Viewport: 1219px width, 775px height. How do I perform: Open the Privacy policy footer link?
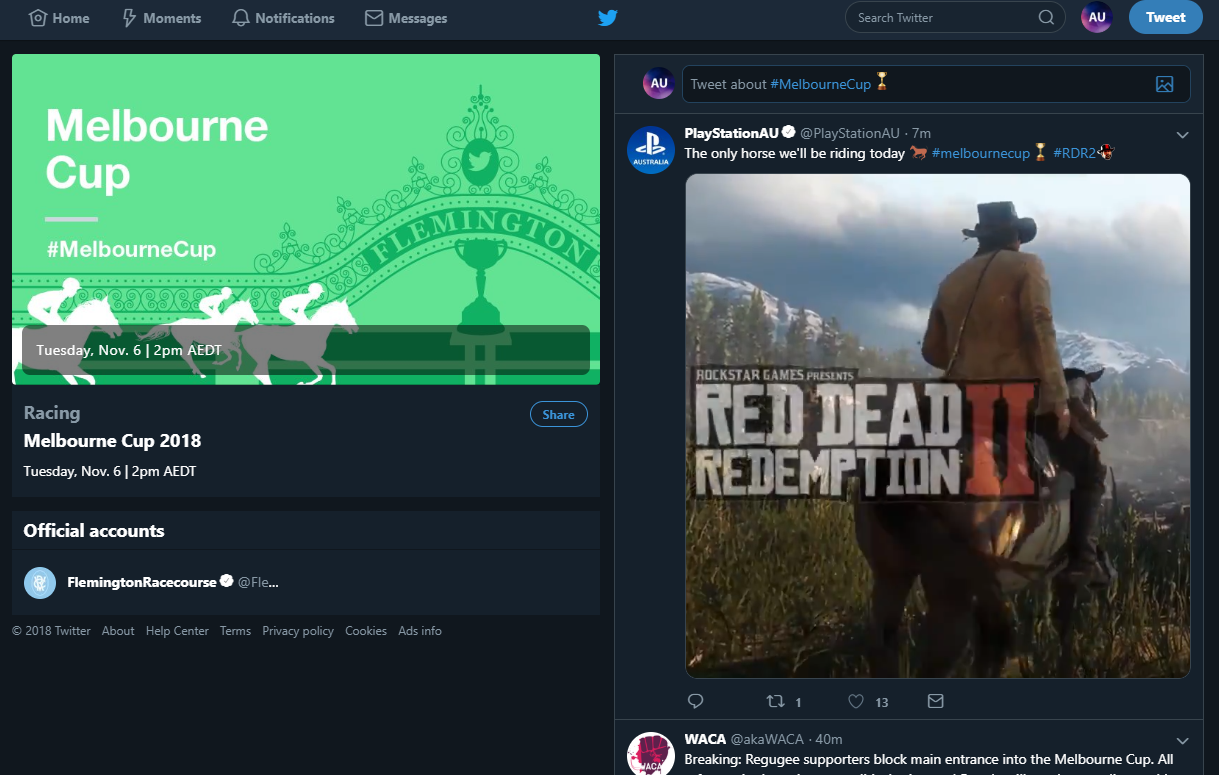[x=298, y=631]
